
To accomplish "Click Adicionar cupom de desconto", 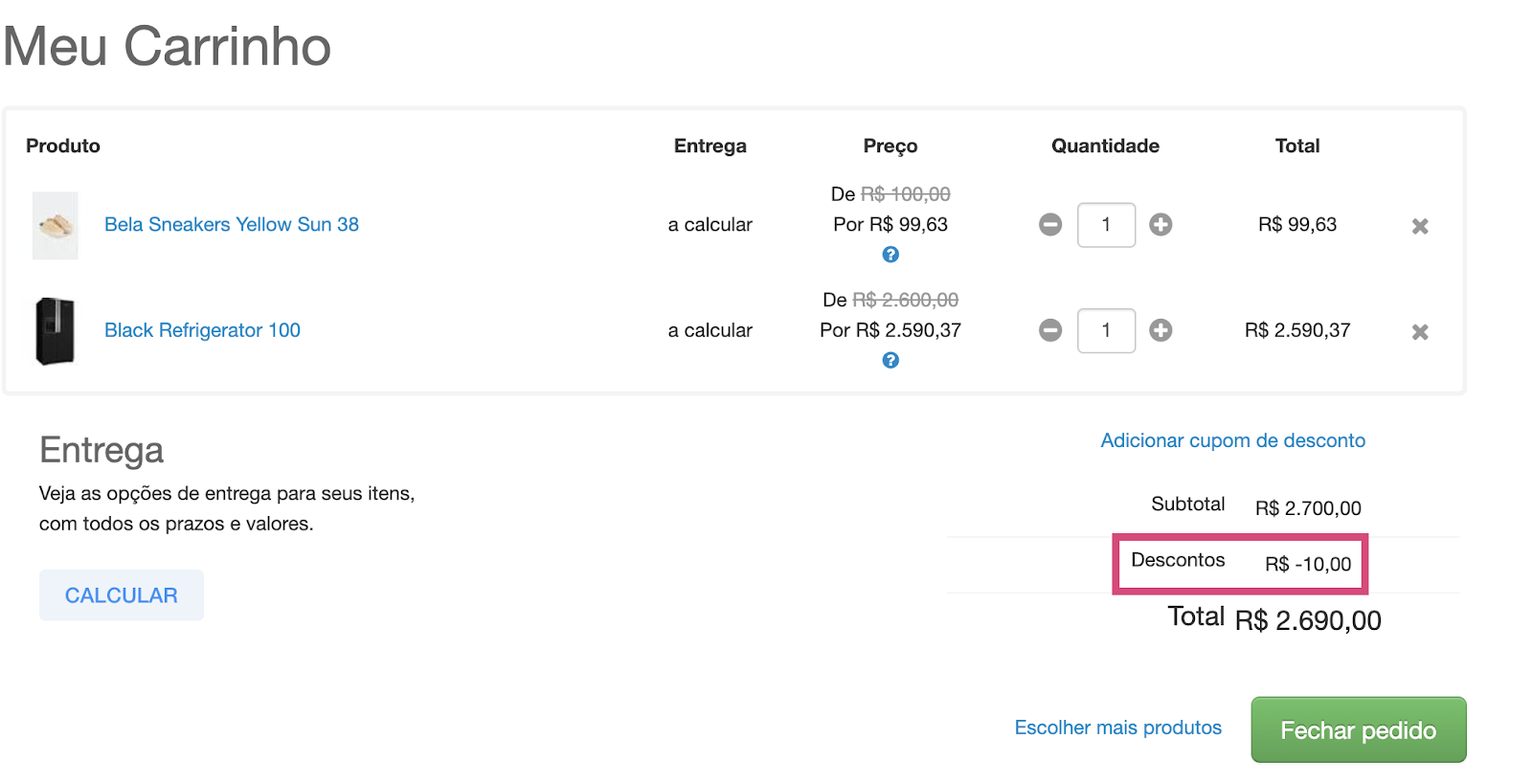I will [x=1232, y=440].
